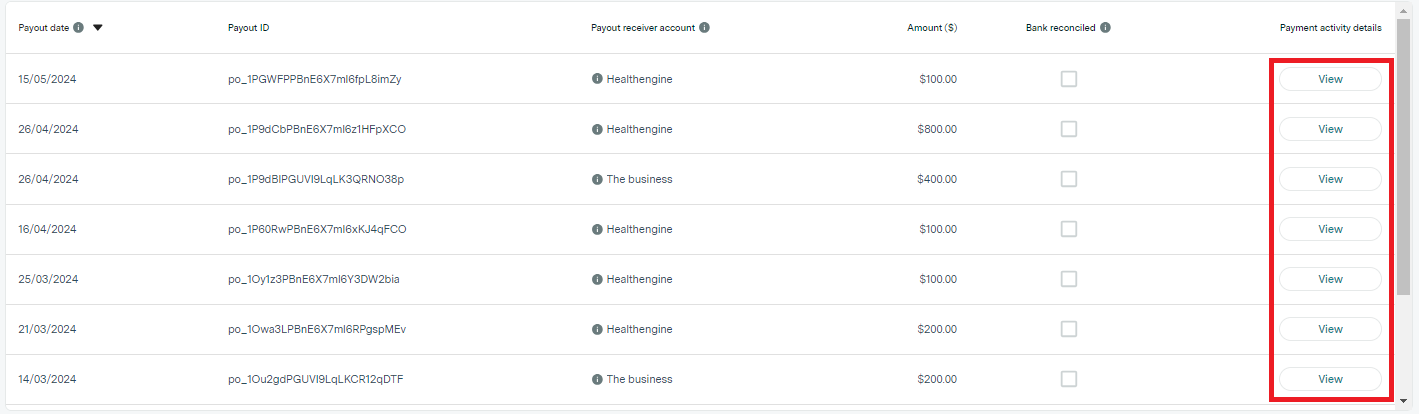Click info icon next to Bank reconciled header
1419x414 pixels.
[x=1105, y=28]
